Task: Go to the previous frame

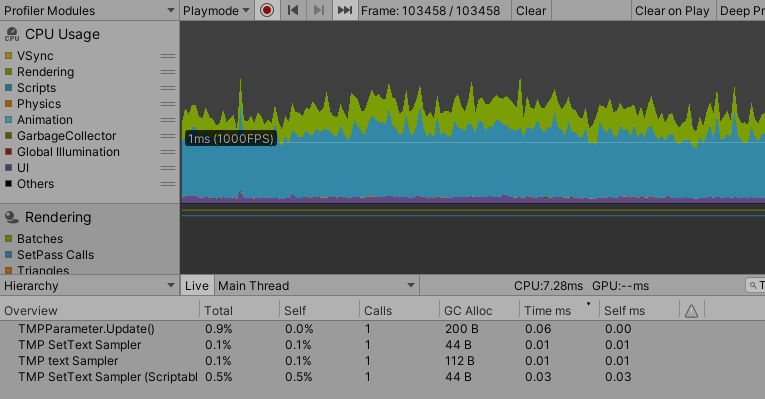Action: tap(293, 10)
